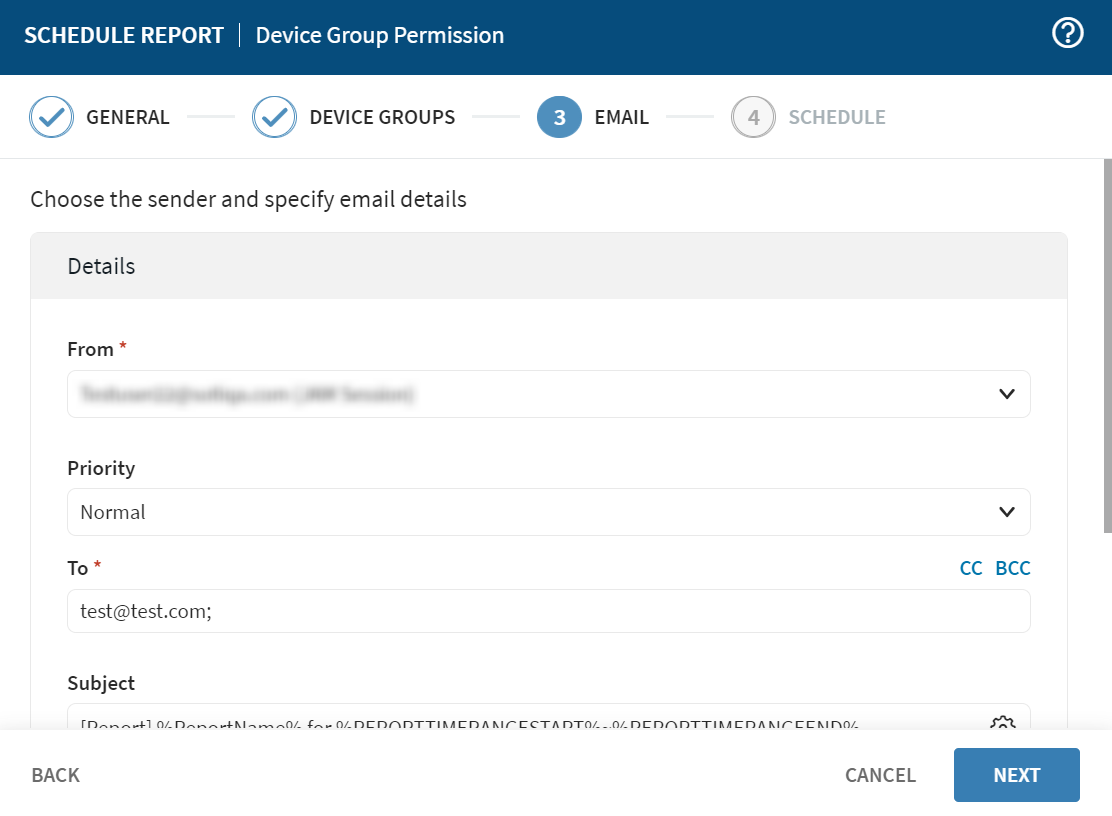Show the CC recipients field
This screenshot has height=816, width=1112.
[970, 568]
